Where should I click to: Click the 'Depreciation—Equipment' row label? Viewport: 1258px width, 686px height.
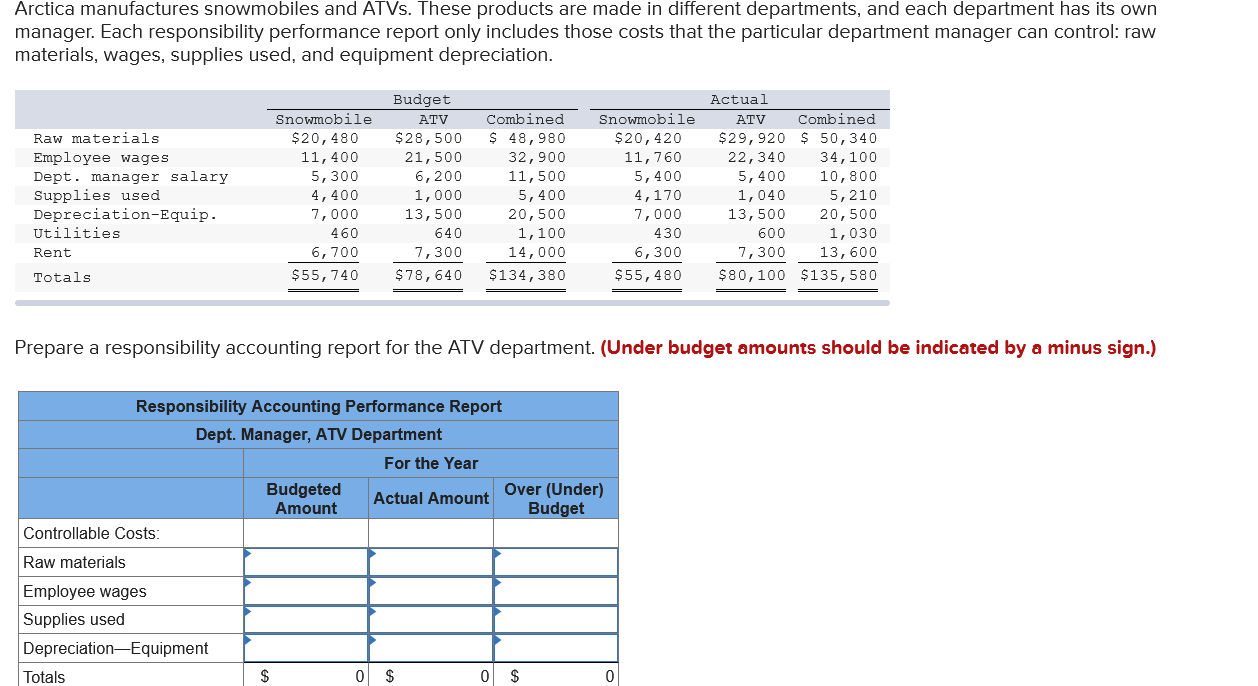[116, 649]
